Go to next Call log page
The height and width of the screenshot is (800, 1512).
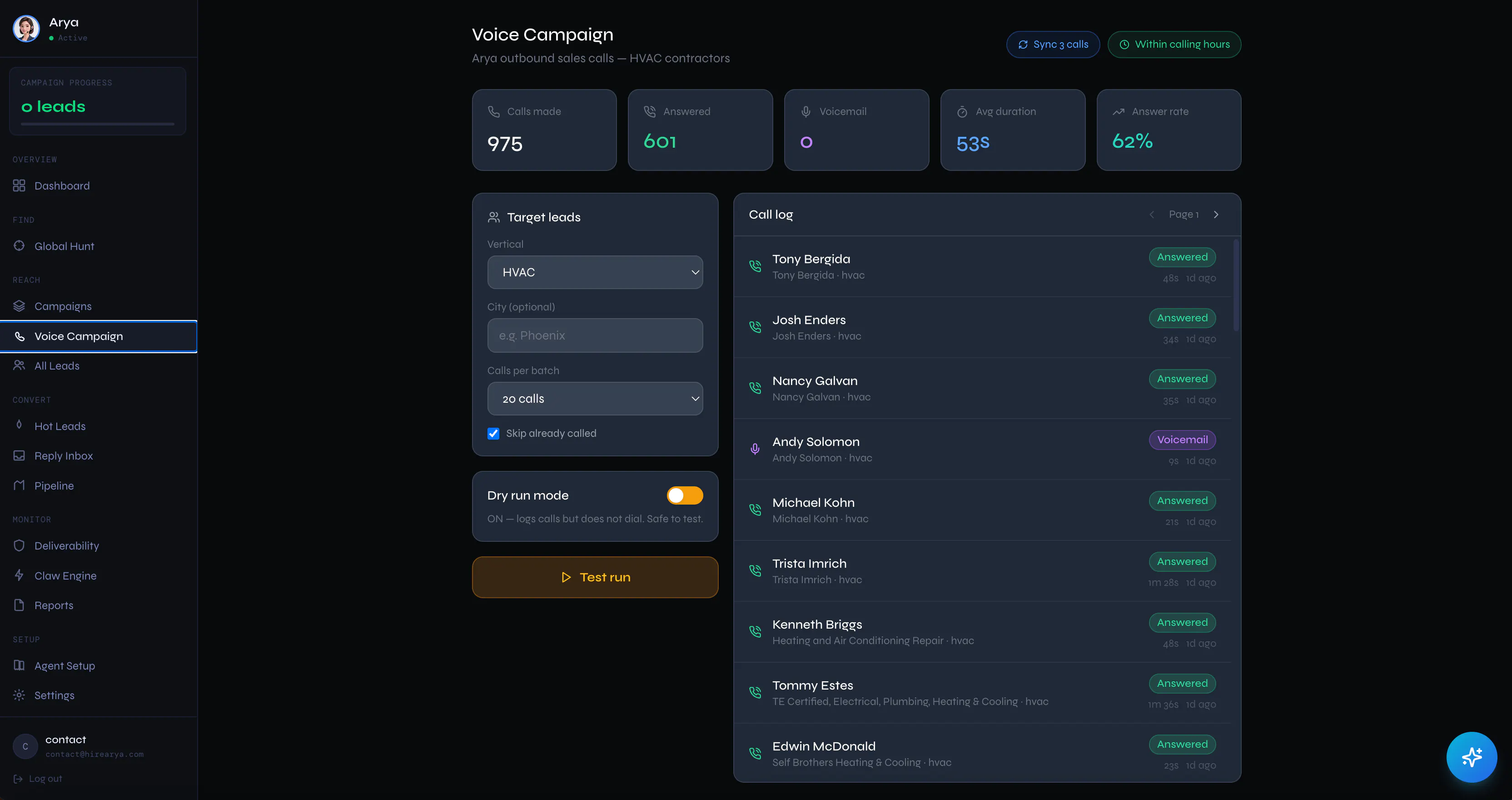[1216, 215]
